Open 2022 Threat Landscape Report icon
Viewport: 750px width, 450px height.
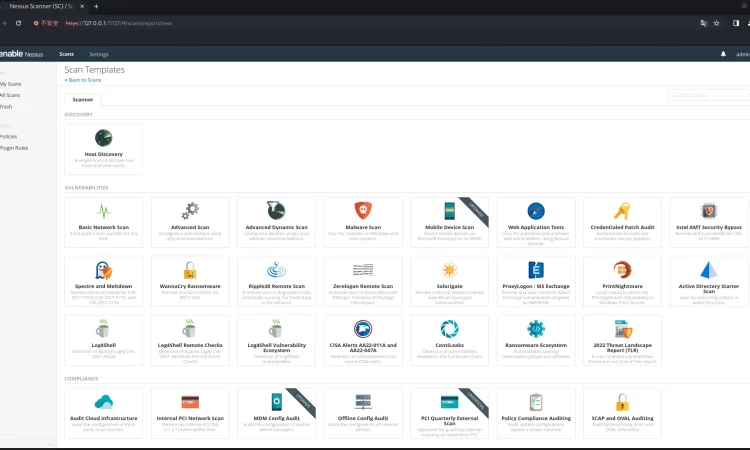(x=623, y=329)
